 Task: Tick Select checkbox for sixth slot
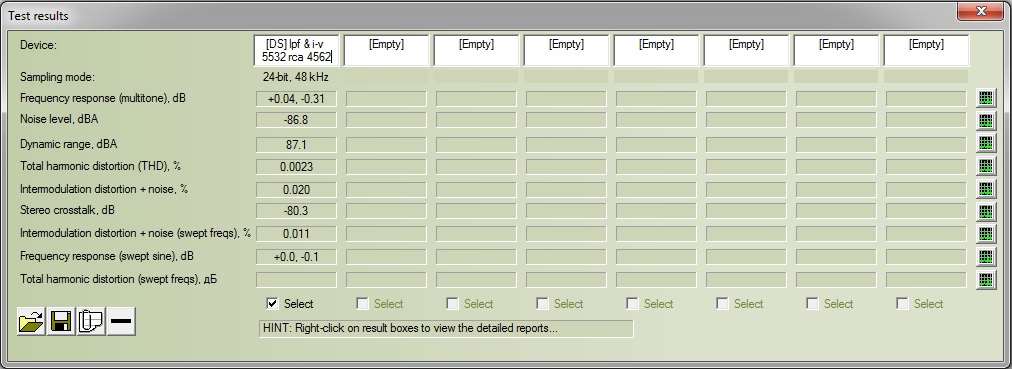(723, 304)
